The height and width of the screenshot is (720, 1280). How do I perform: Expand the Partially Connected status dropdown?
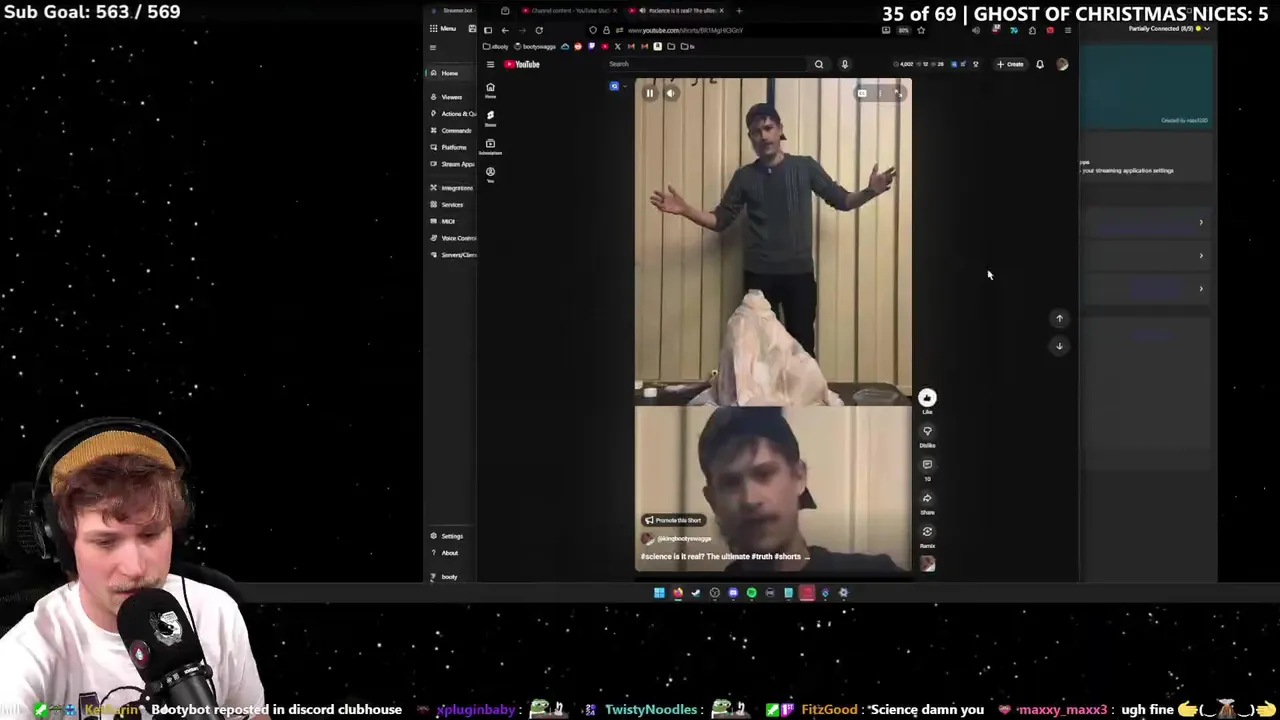pos(1208,28)
